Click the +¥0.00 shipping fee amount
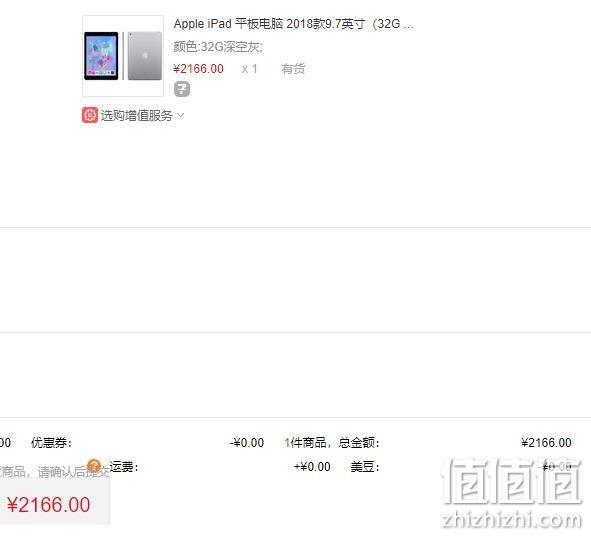 [312, 467]
